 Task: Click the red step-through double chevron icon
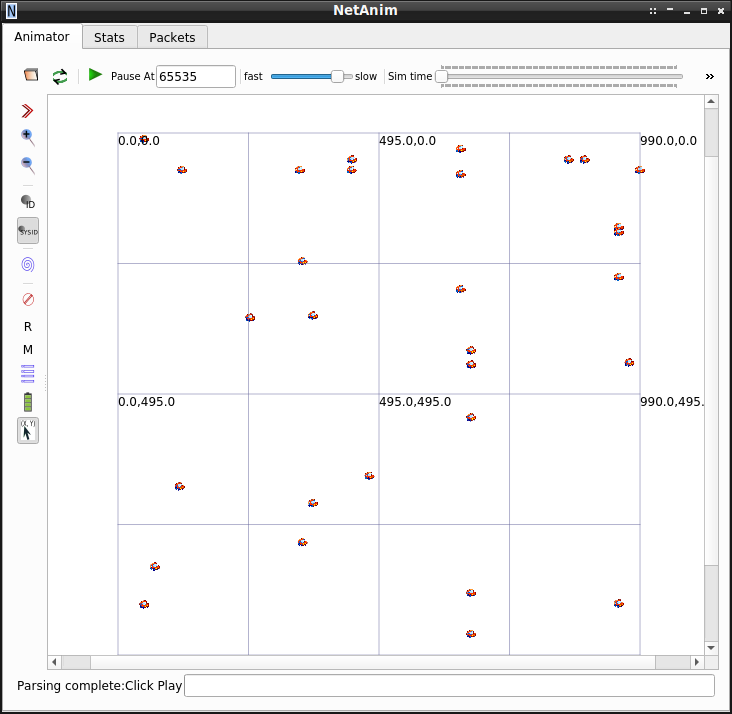pos(28,111)
